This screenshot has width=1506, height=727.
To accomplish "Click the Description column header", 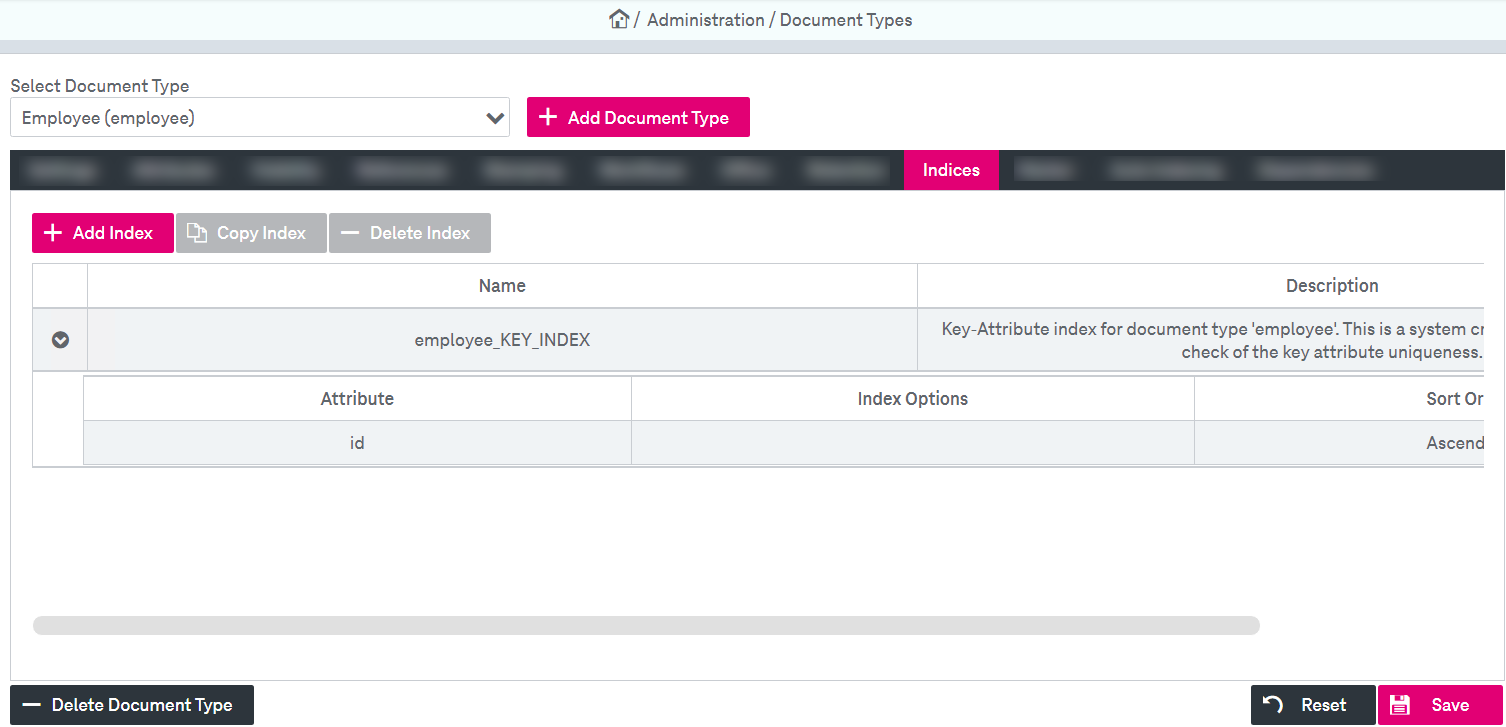I will 1331,286.
